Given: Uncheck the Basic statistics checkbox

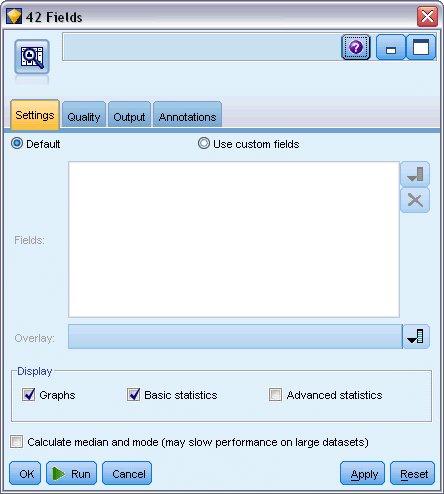Looking at the screenshot, I should click(133, 394).
